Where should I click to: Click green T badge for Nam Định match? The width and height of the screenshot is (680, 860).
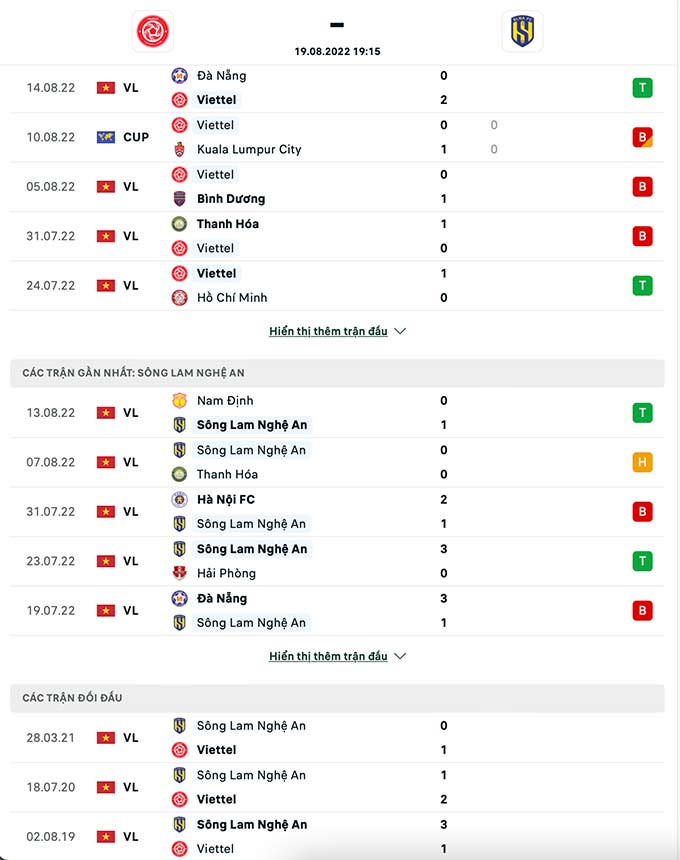[x=642, y=413]
